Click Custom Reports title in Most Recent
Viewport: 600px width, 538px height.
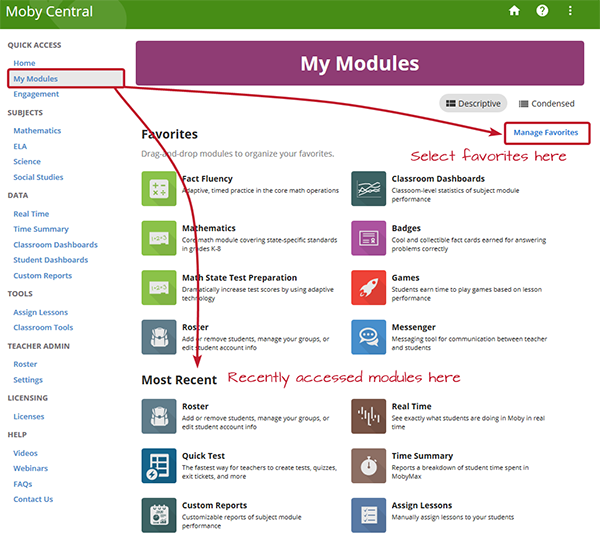click(x=214, y=505)
